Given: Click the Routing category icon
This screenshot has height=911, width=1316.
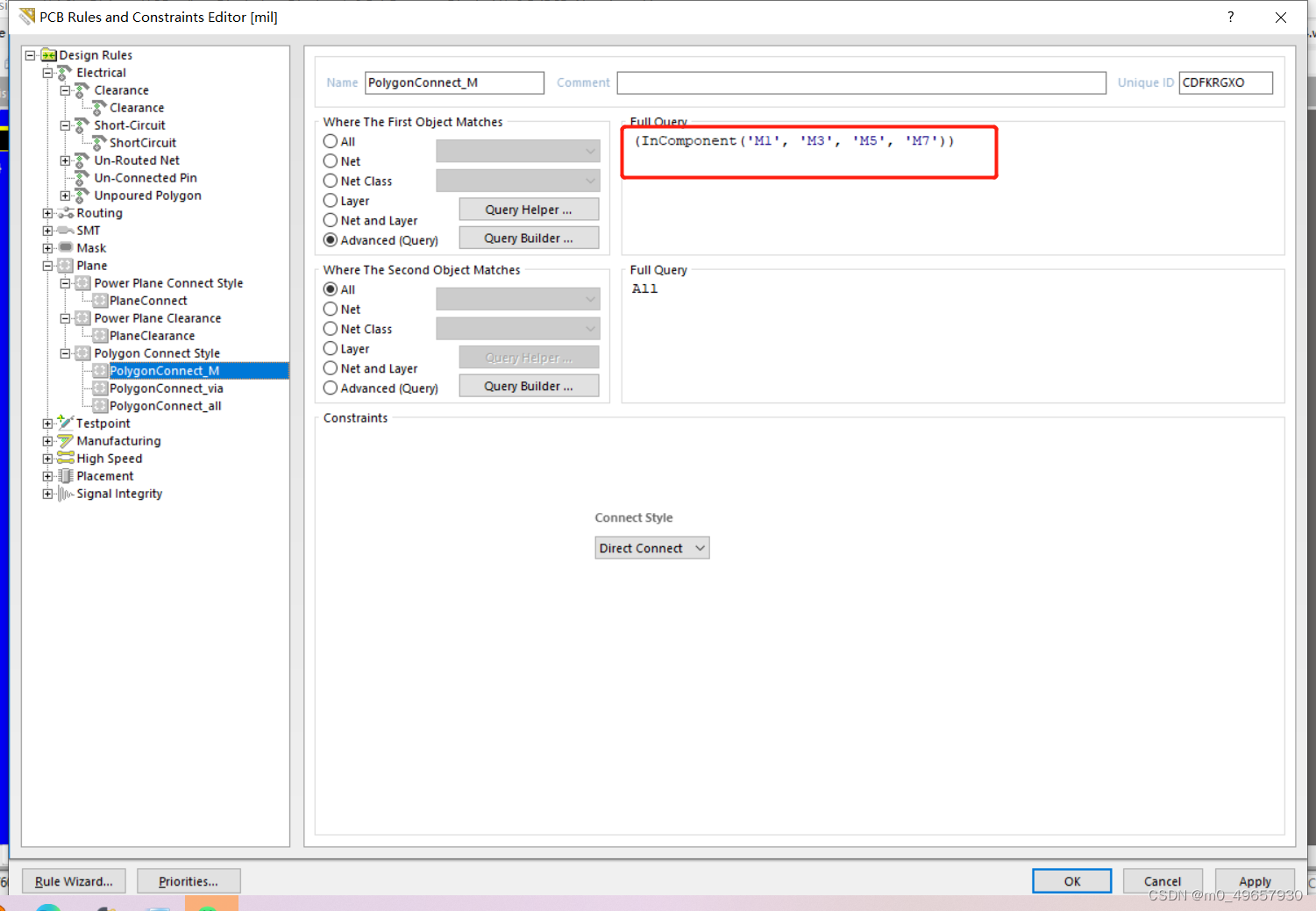Looking at the screenshot, I should click(66, 213).
